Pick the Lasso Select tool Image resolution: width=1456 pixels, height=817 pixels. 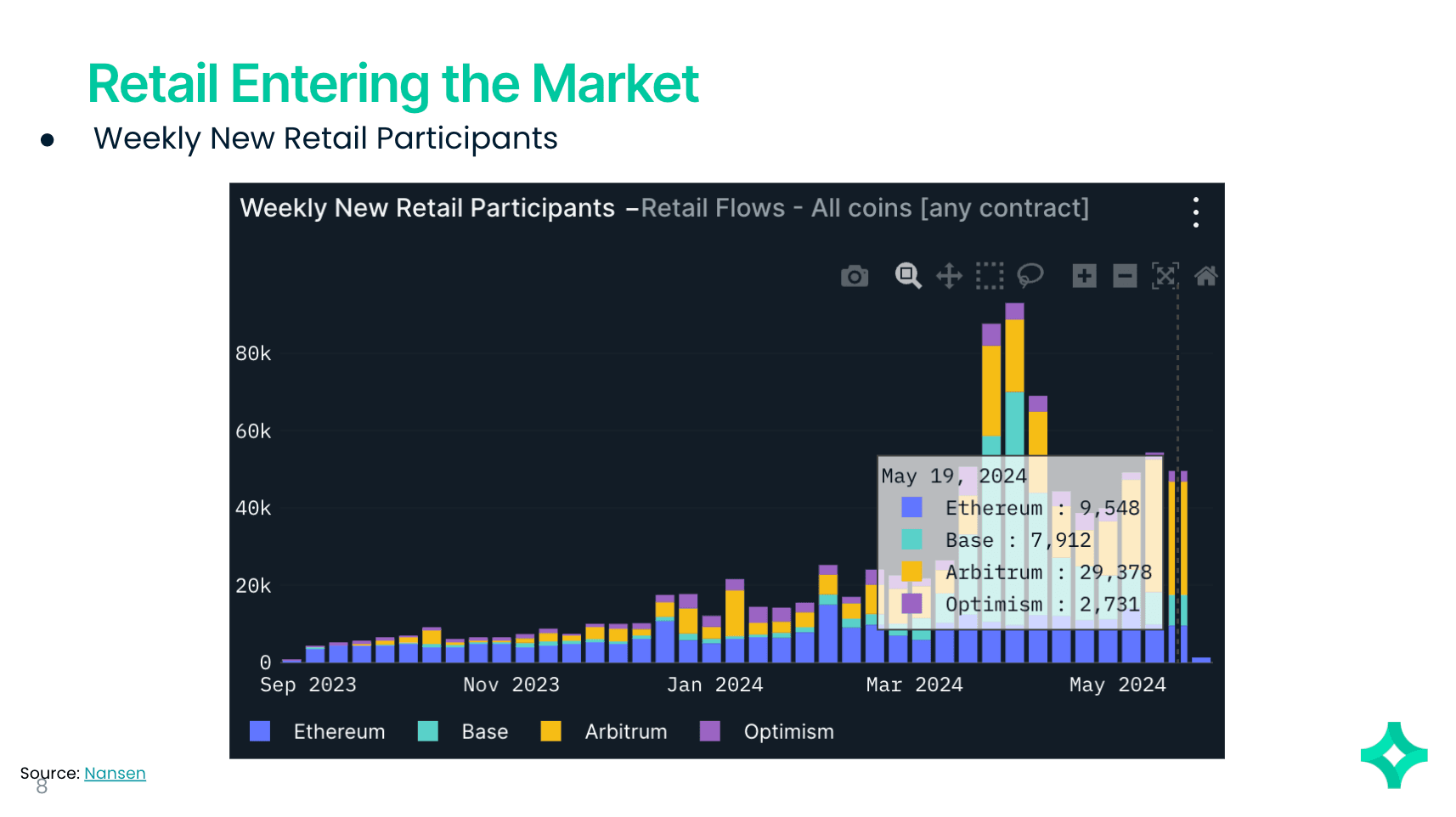tap(1030, 275)
